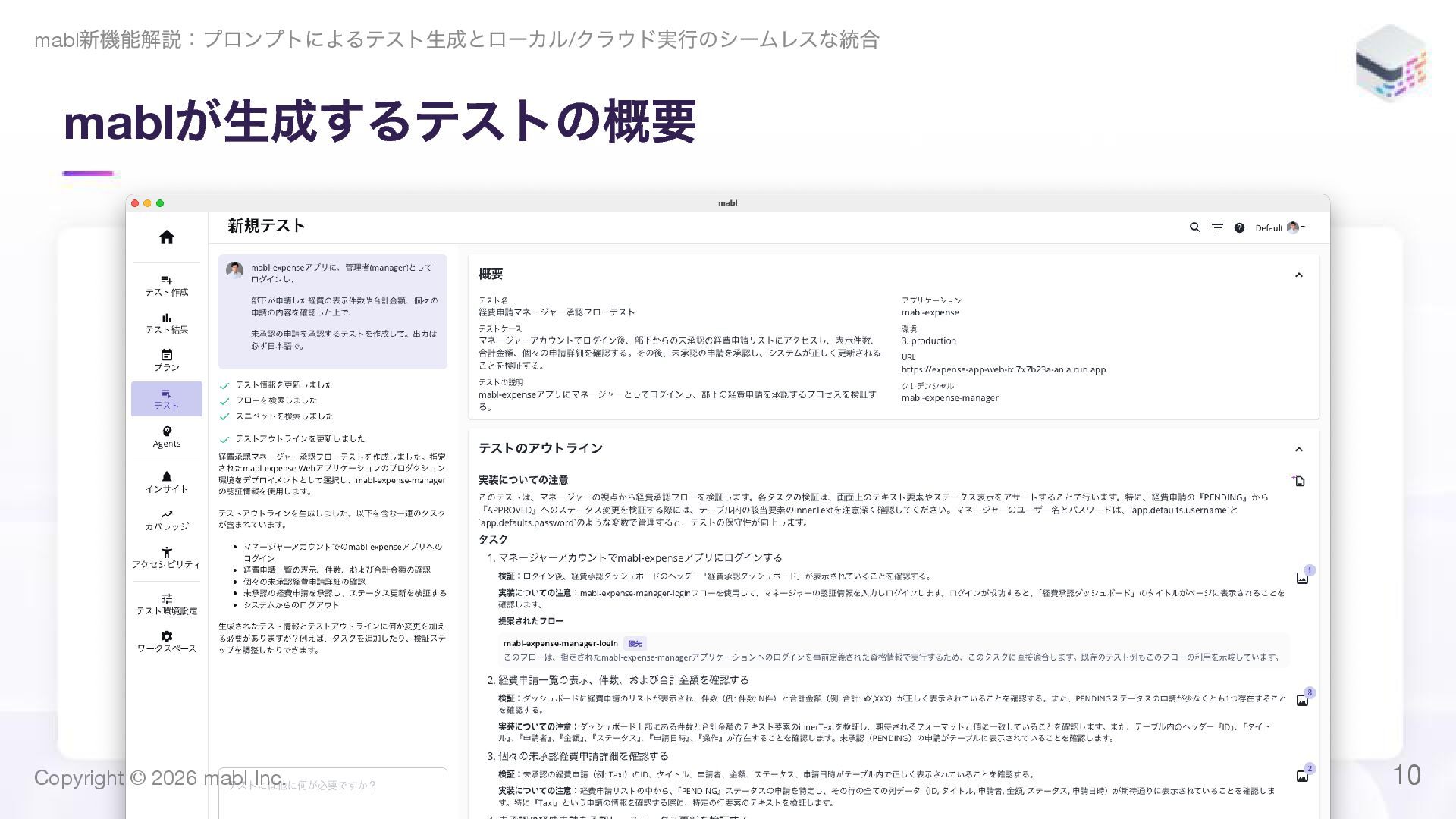Screen dimensions: 1456x819
Task: Click the filter list icon in header
Action: [1217, 227]
